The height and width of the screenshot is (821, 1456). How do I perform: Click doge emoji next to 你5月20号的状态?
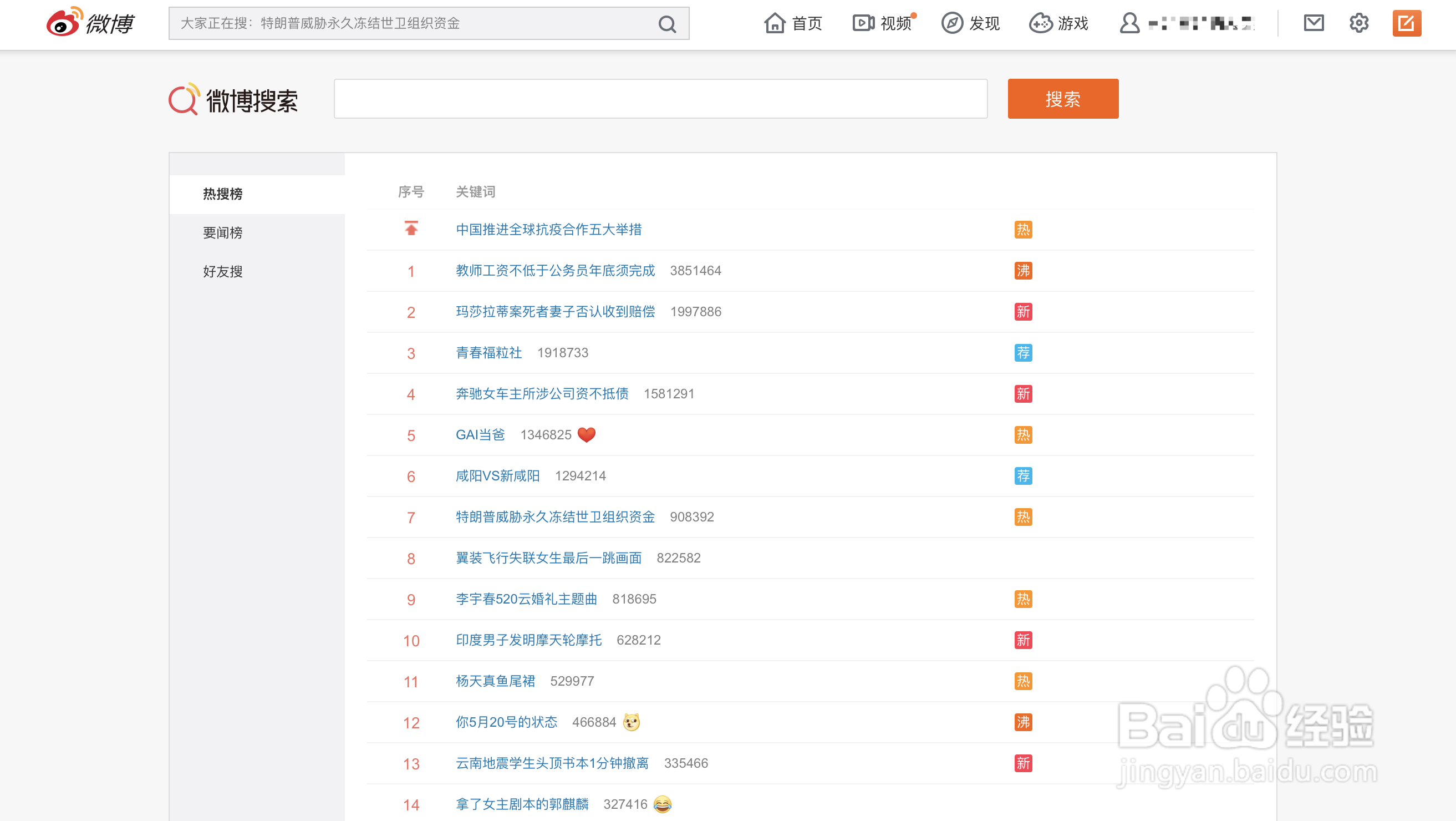click(632, 722)
